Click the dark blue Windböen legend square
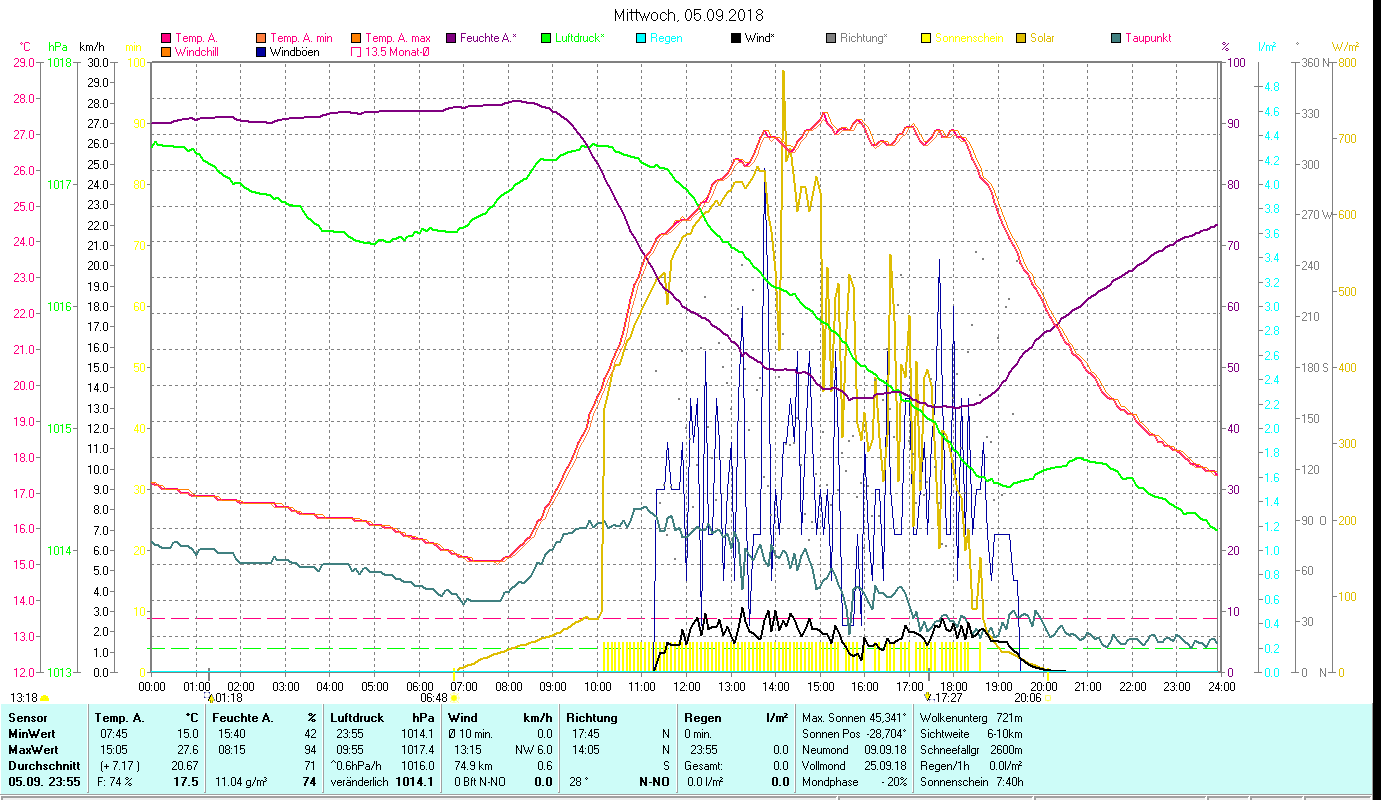Image resolution: width=1381 pixels, height=800 pixels. (262, 52)
